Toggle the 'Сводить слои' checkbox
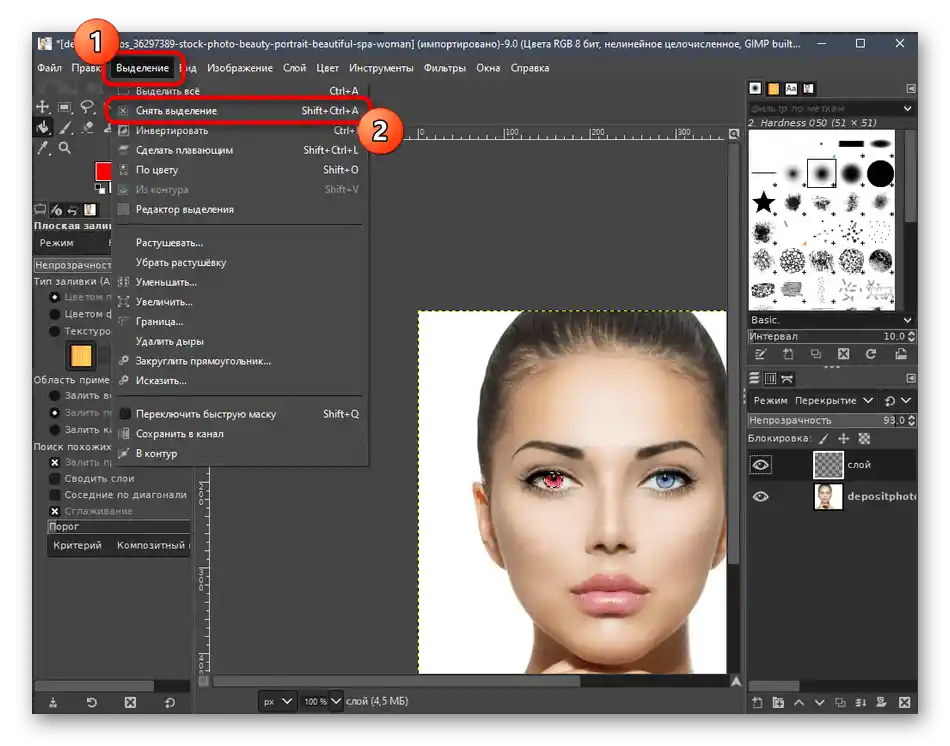Viewport: 950px width, 746px height. (56, 479)
